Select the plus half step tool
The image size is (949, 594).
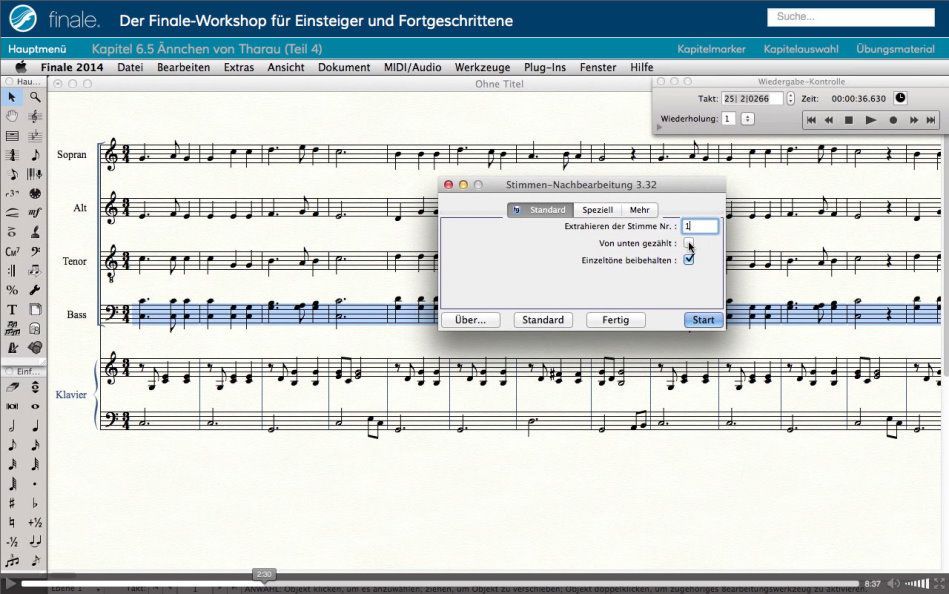(x=35, y=522)
